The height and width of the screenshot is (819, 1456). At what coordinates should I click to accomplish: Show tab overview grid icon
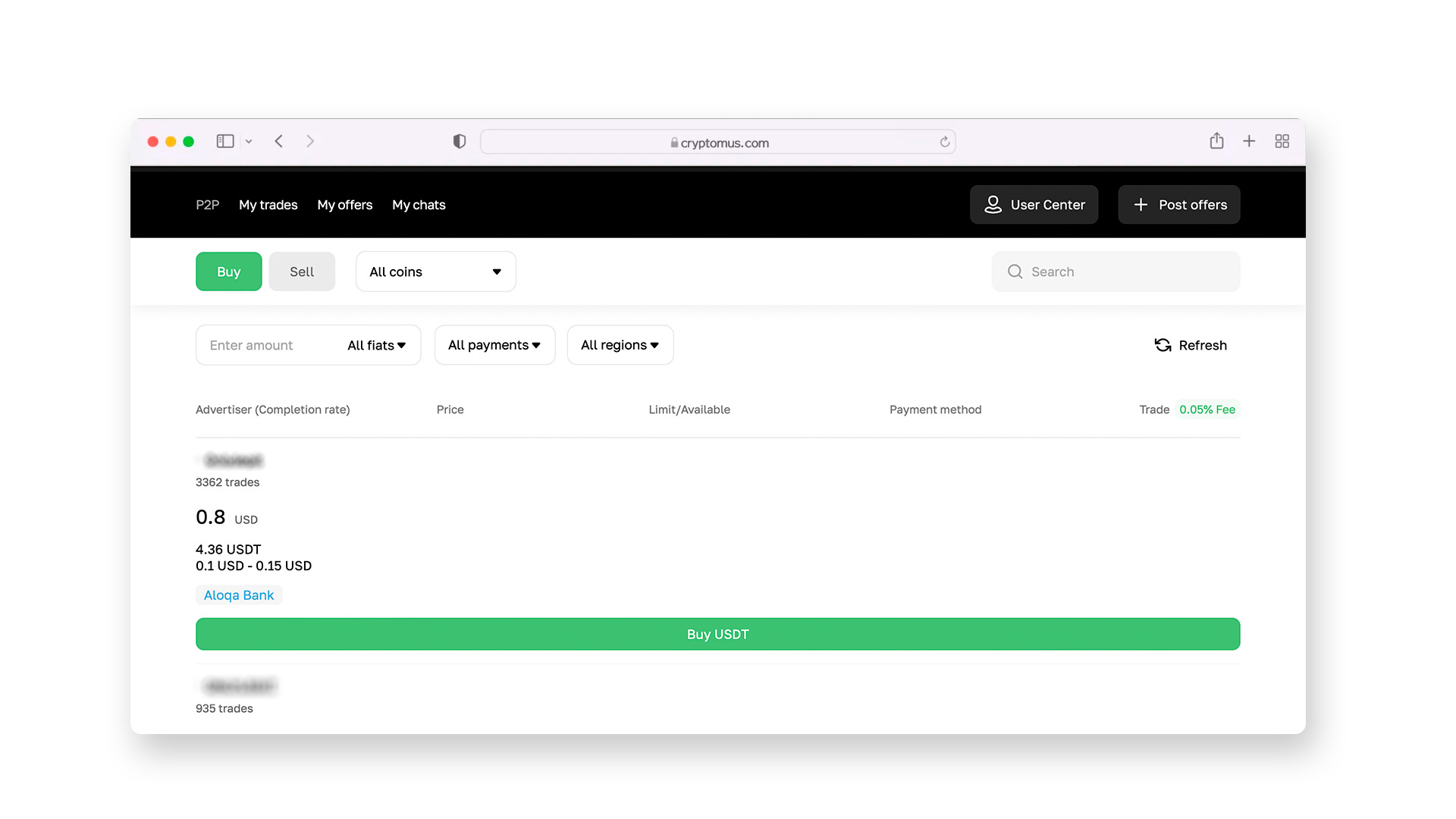click(x=1282, y=141)
